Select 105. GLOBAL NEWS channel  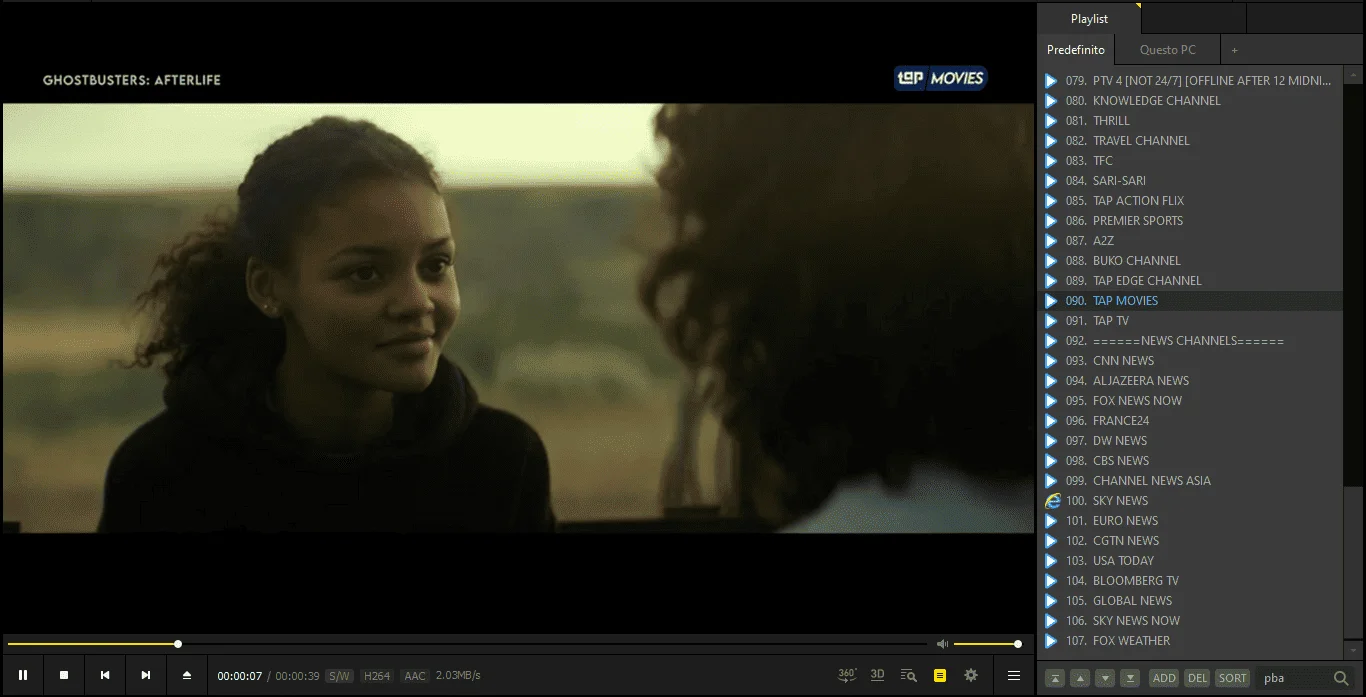[1190, 601]
